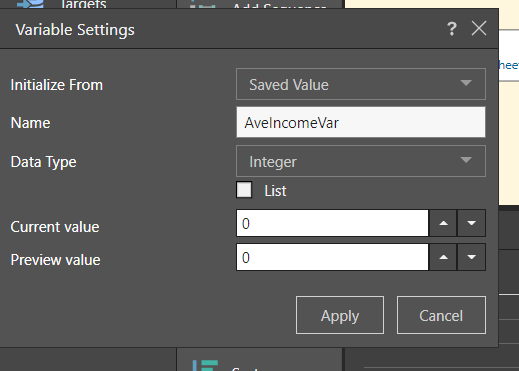The width and height of the screenshot is (519, 371).
Task: Close the Variable Settings dialog
Action: pyautogui.click(x=479, y=28)
